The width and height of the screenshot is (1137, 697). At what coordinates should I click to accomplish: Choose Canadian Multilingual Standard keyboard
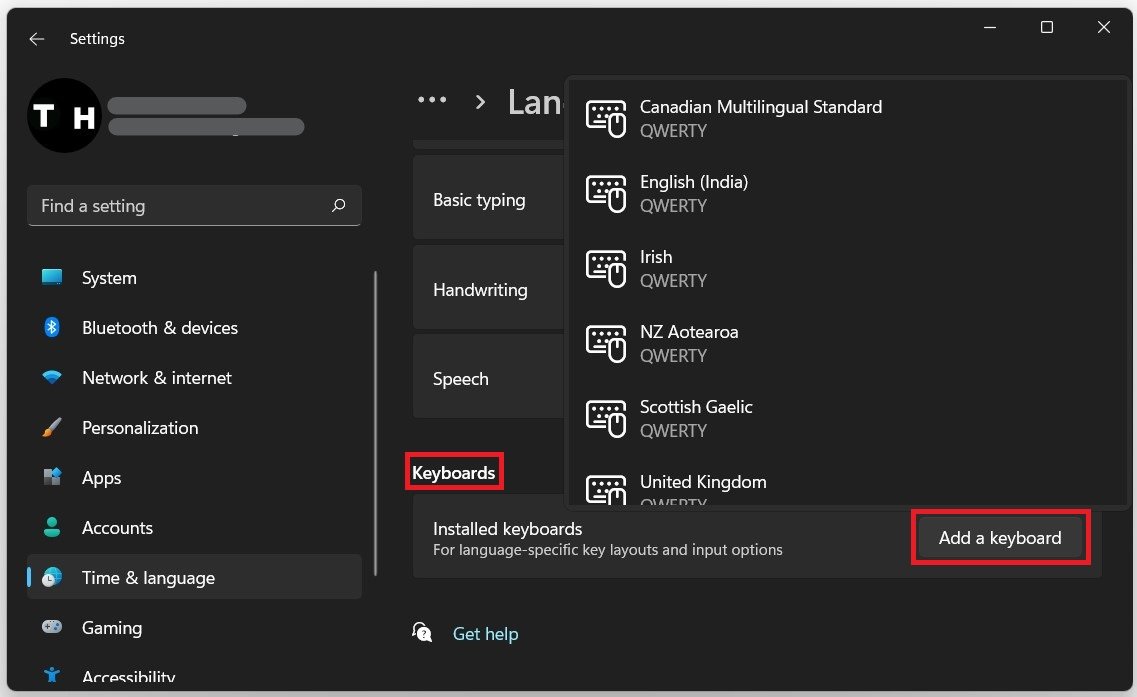(760, 118)
